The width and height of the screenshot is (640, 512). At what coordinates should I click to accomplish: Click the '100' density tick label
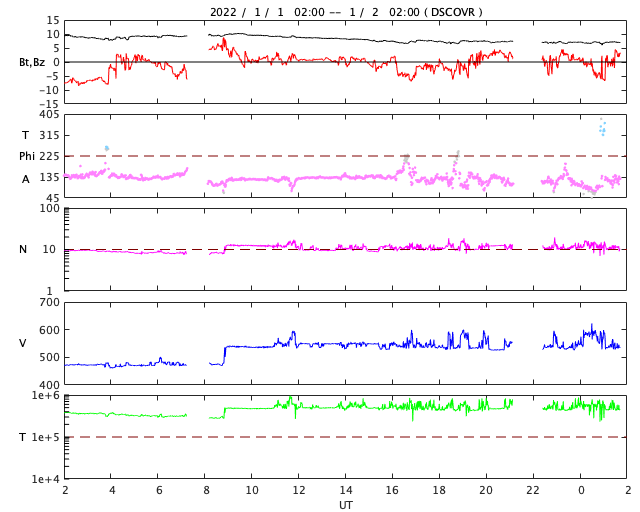click(x=49, y=208)
